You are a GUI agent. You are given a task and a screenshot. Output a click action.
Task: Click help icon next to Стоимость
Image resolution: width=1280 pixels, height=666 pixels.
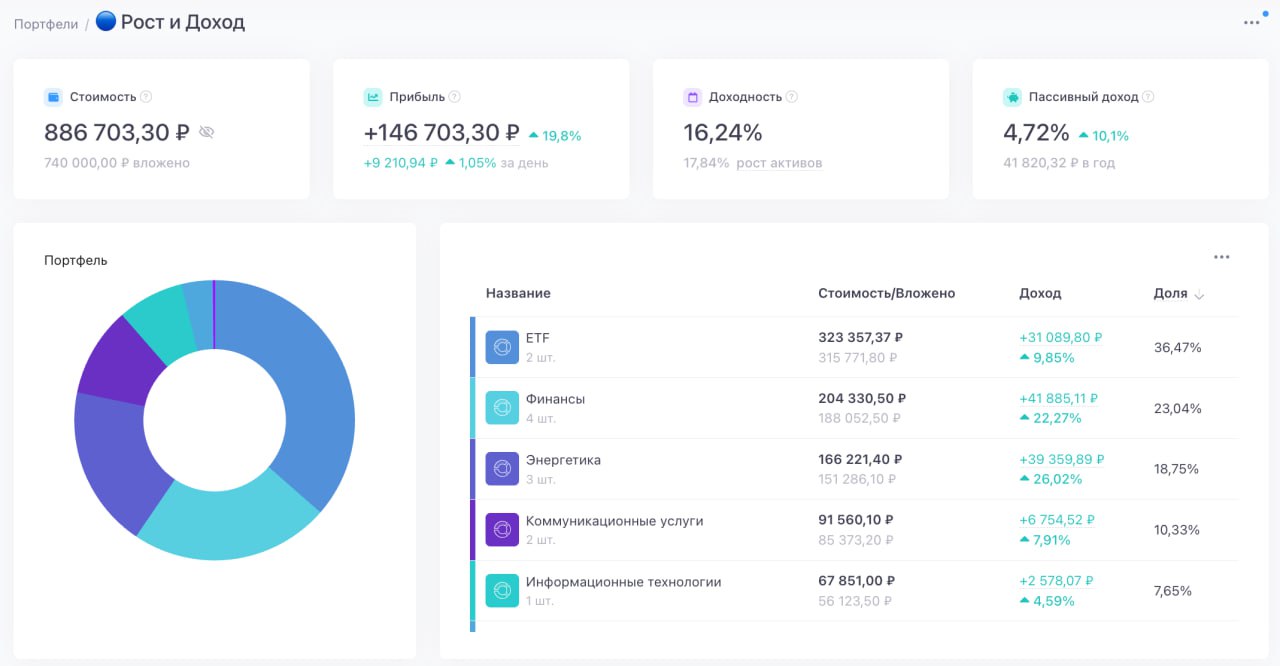click(146, 97)
